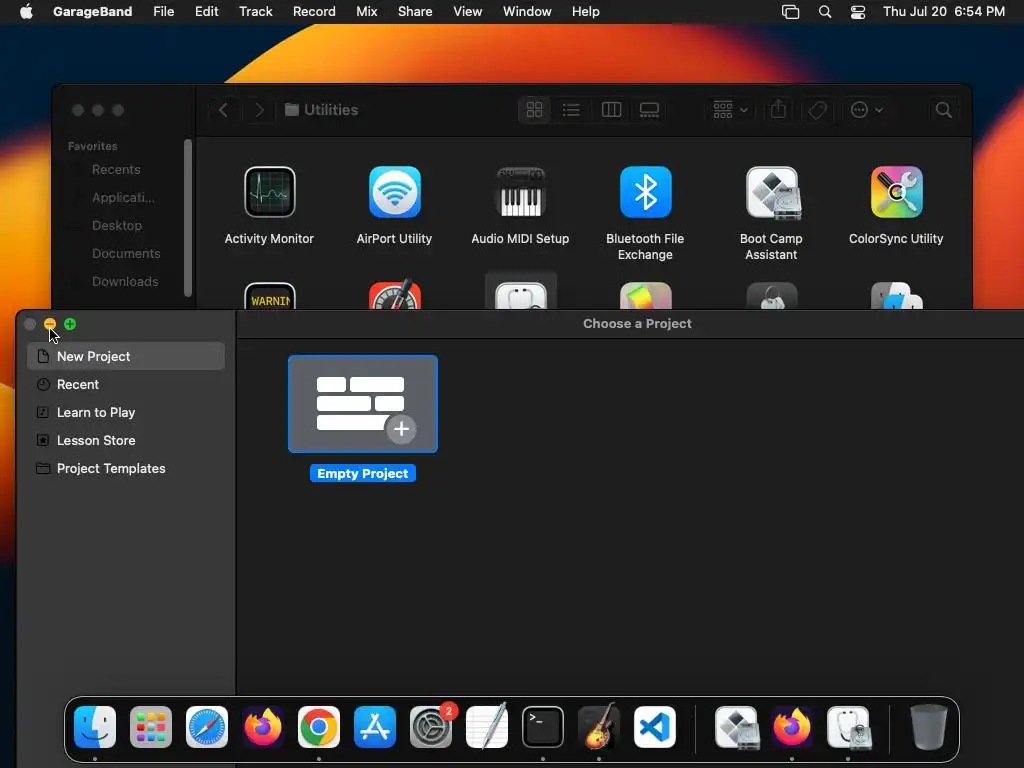Viewport: 1024px width, 768px height.
Task: Open the Mix menu
Action: pos(366,12)
